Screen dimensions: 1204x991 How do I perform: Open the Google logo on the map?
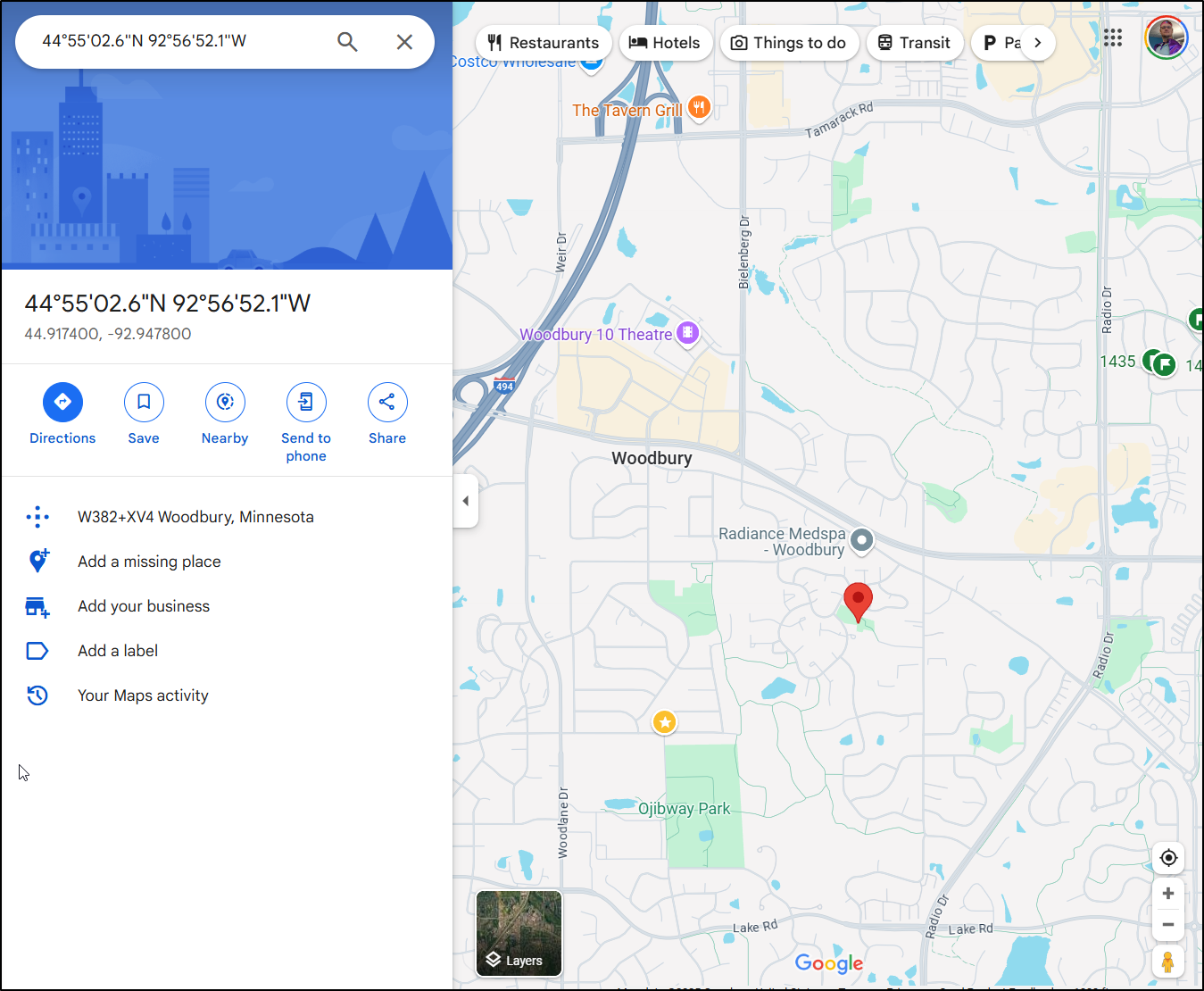[829, 963]
